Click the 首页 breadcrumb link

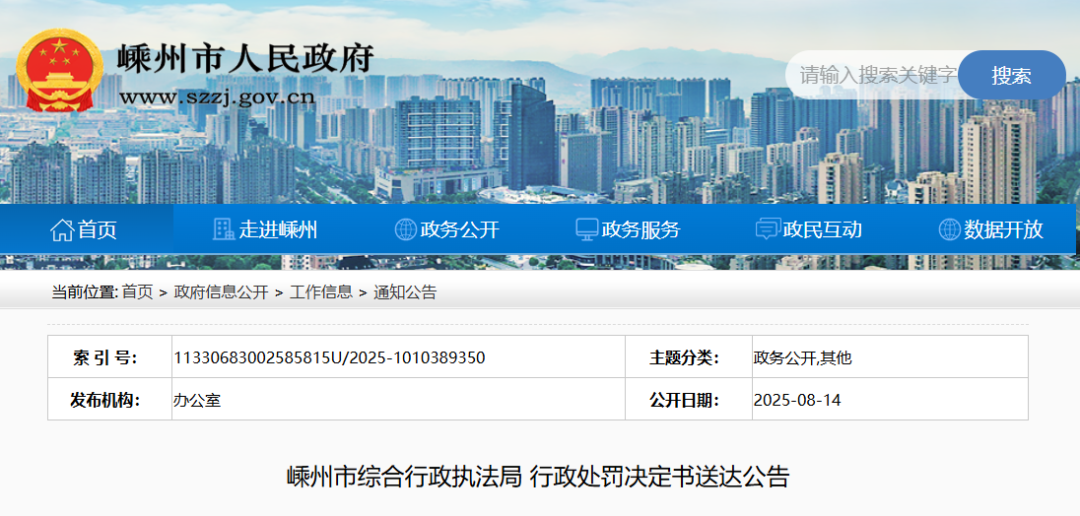coord(137,292)
